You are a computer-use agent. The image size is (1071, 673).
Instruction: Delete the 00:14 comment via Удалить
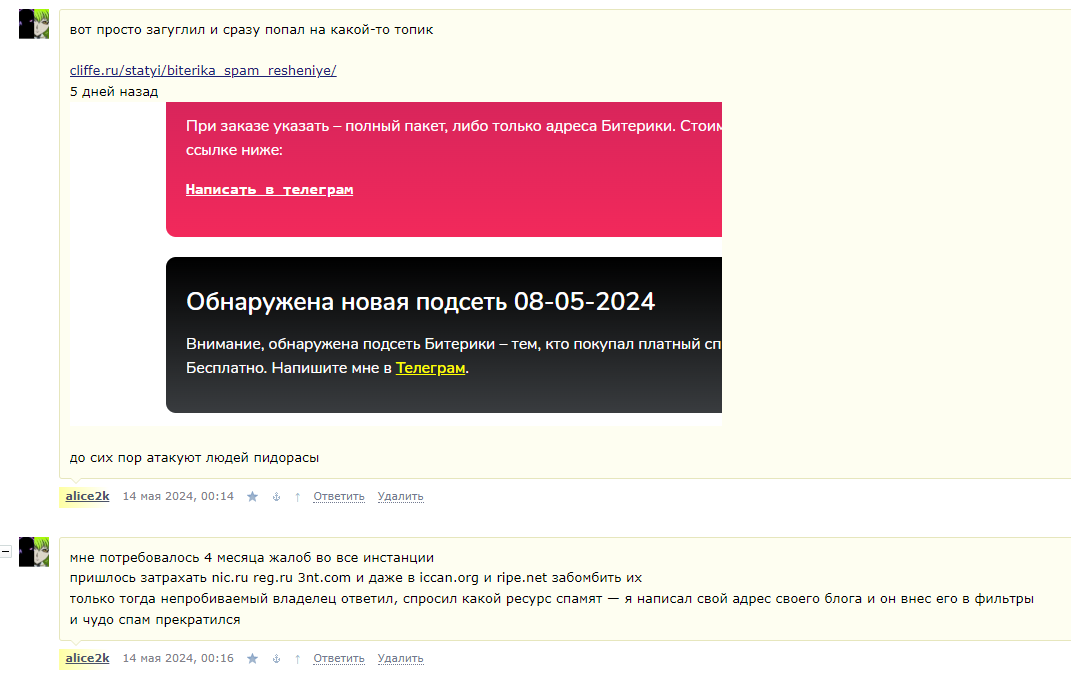[x=400, y=497]
